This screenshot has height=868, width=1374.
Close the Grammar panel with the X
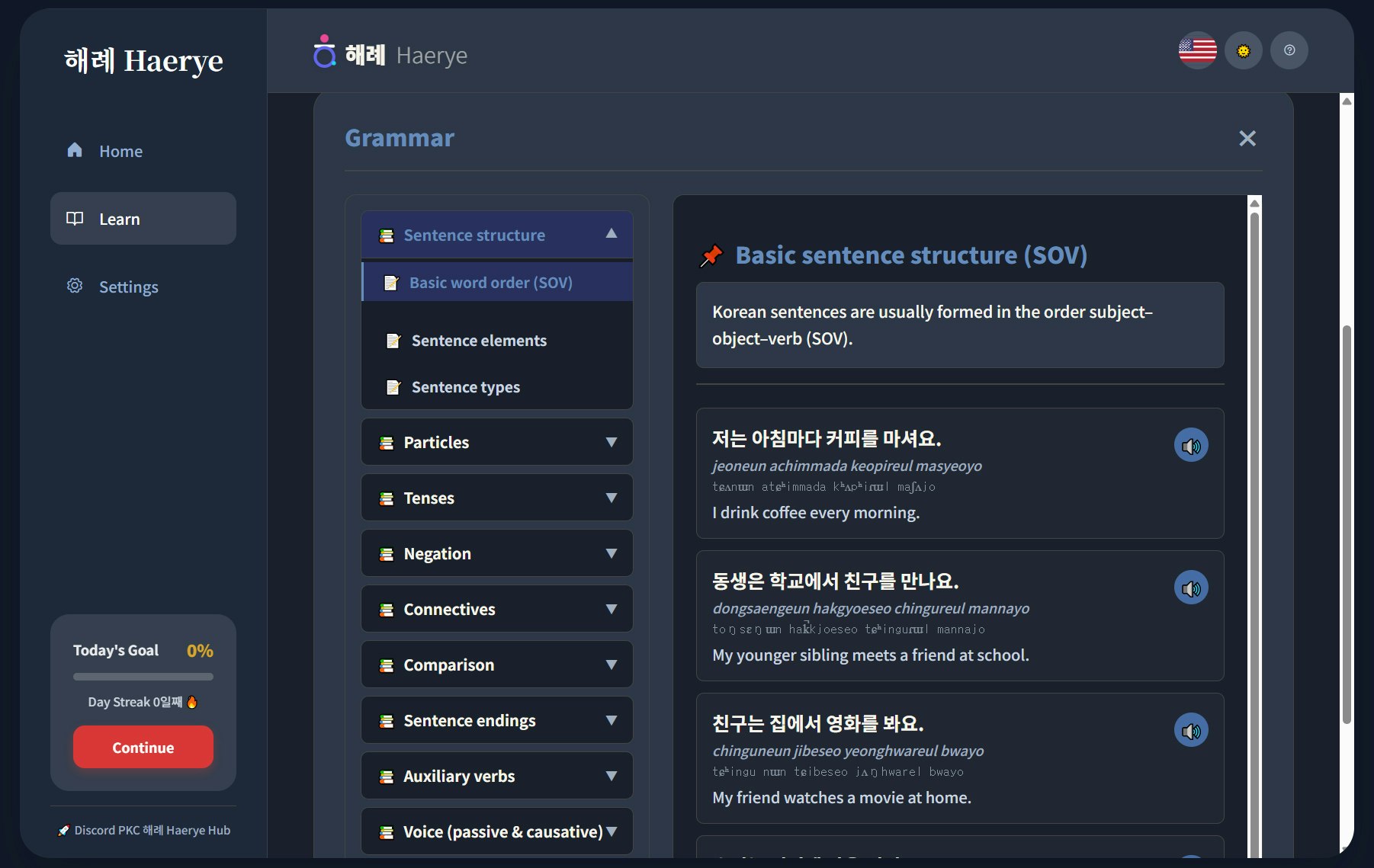(1247, 138)
